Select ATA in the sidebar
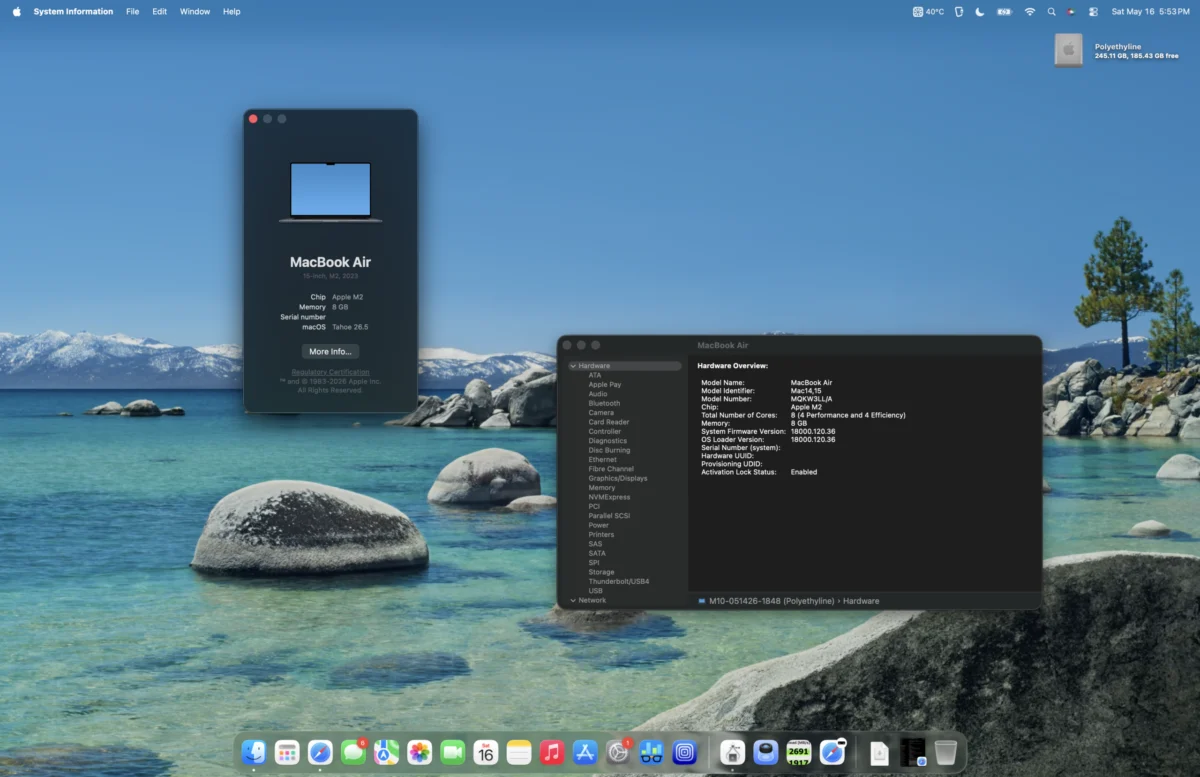 [595, 375]
